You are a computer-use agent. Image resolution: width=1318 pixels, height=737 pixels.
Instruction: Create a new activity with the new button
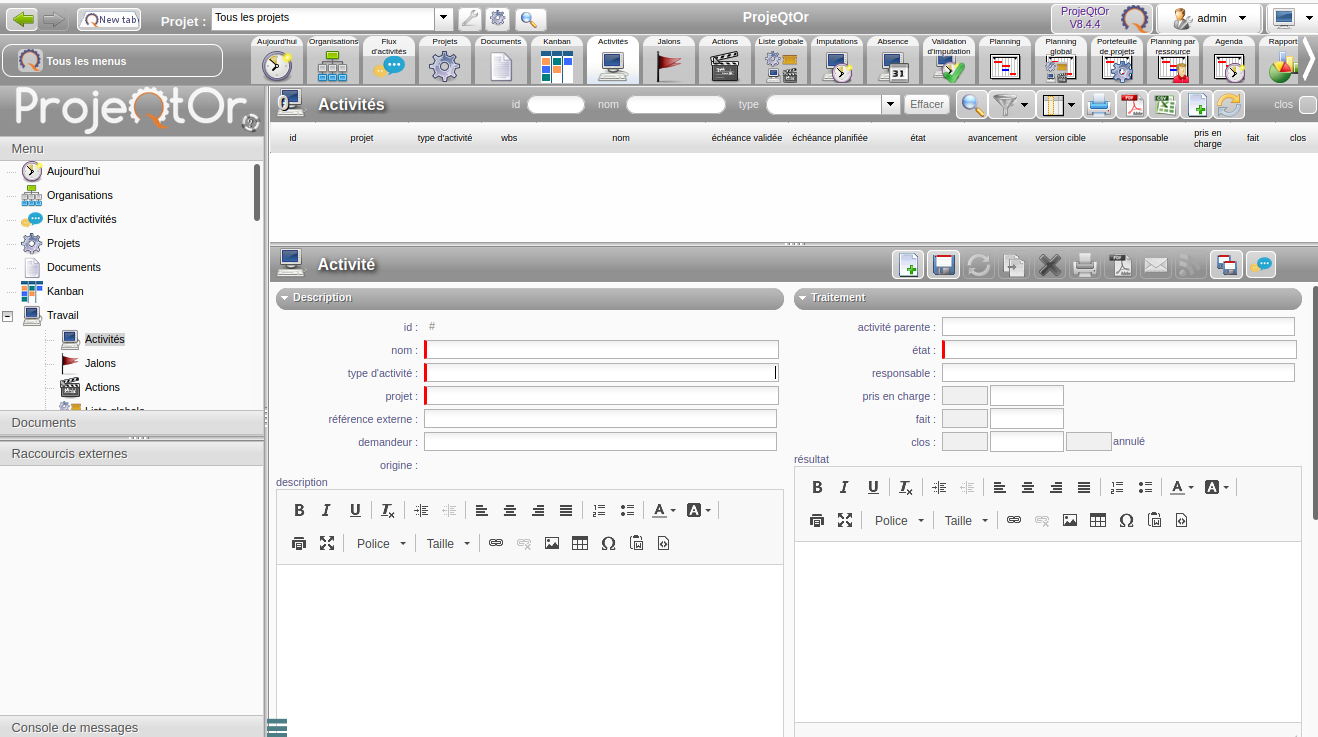click(908, 265)
